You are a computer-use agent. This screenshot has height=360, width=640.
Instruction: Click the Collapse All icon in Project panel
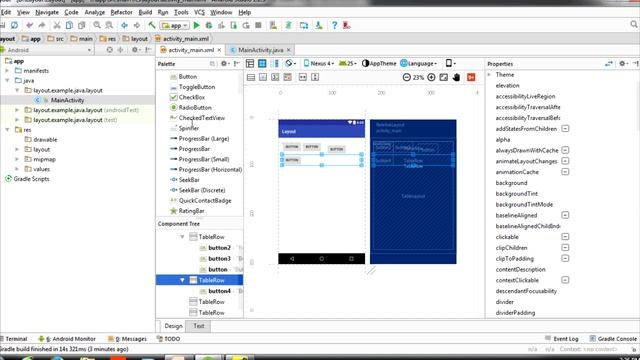coord(120,50)
